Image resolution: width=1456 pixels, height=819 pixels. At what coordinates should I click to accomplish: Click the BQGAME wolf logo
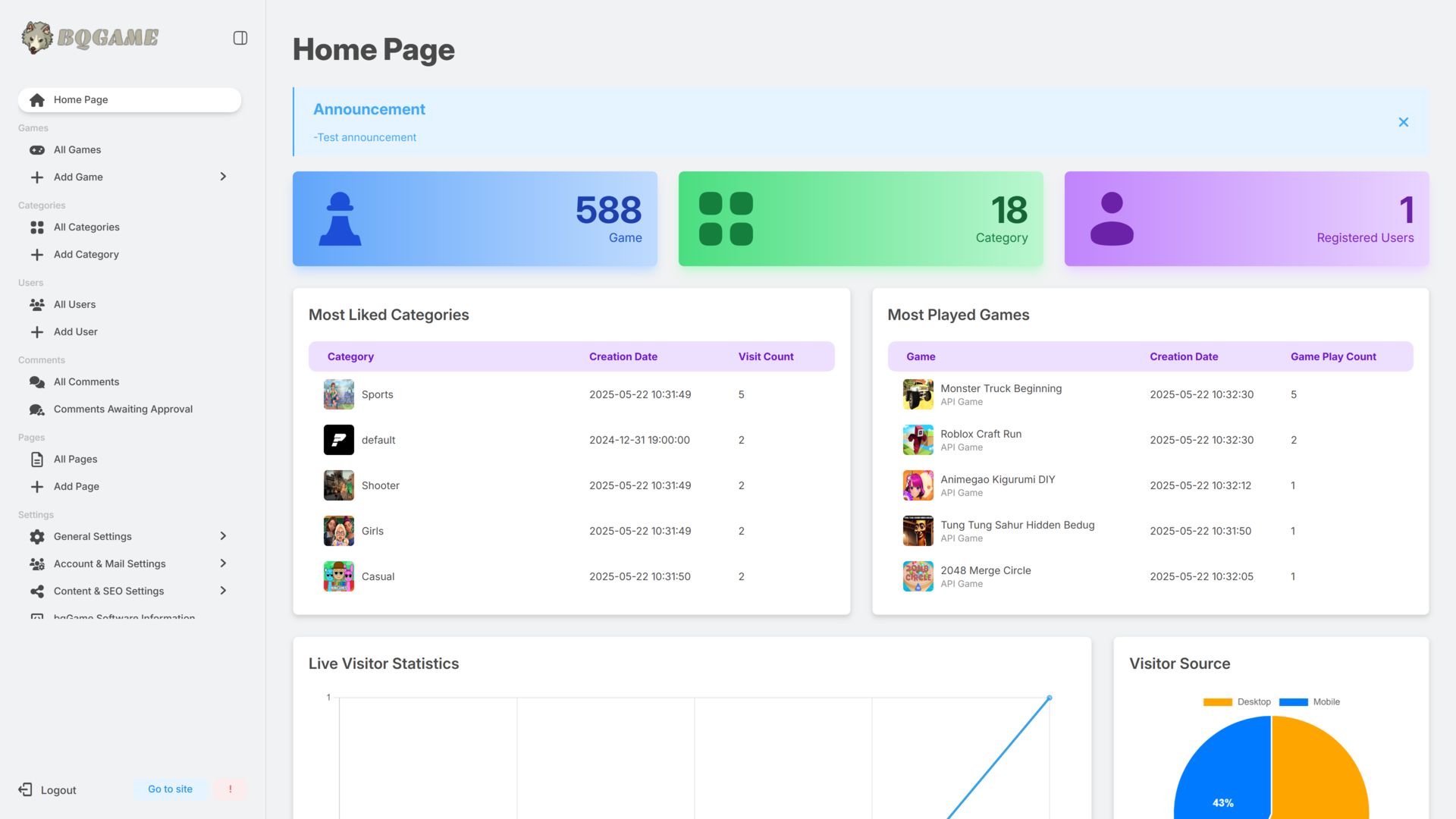coord(90,37)
